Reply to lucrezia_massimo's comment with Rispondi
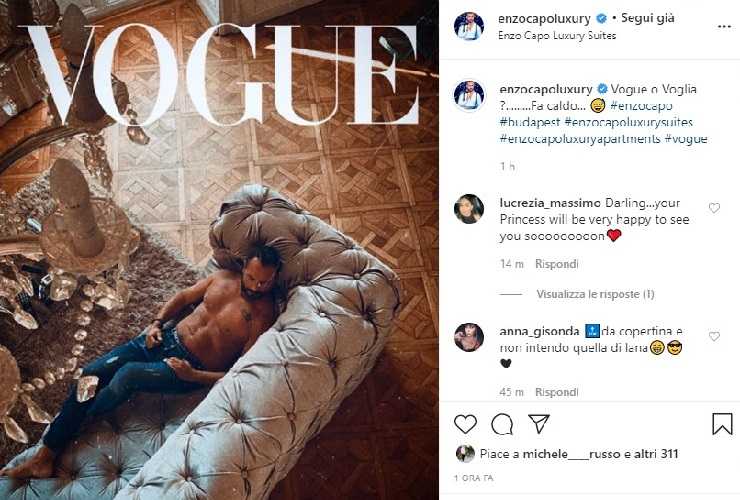Screen dimensions: 740x500 (x=556, y=264)
